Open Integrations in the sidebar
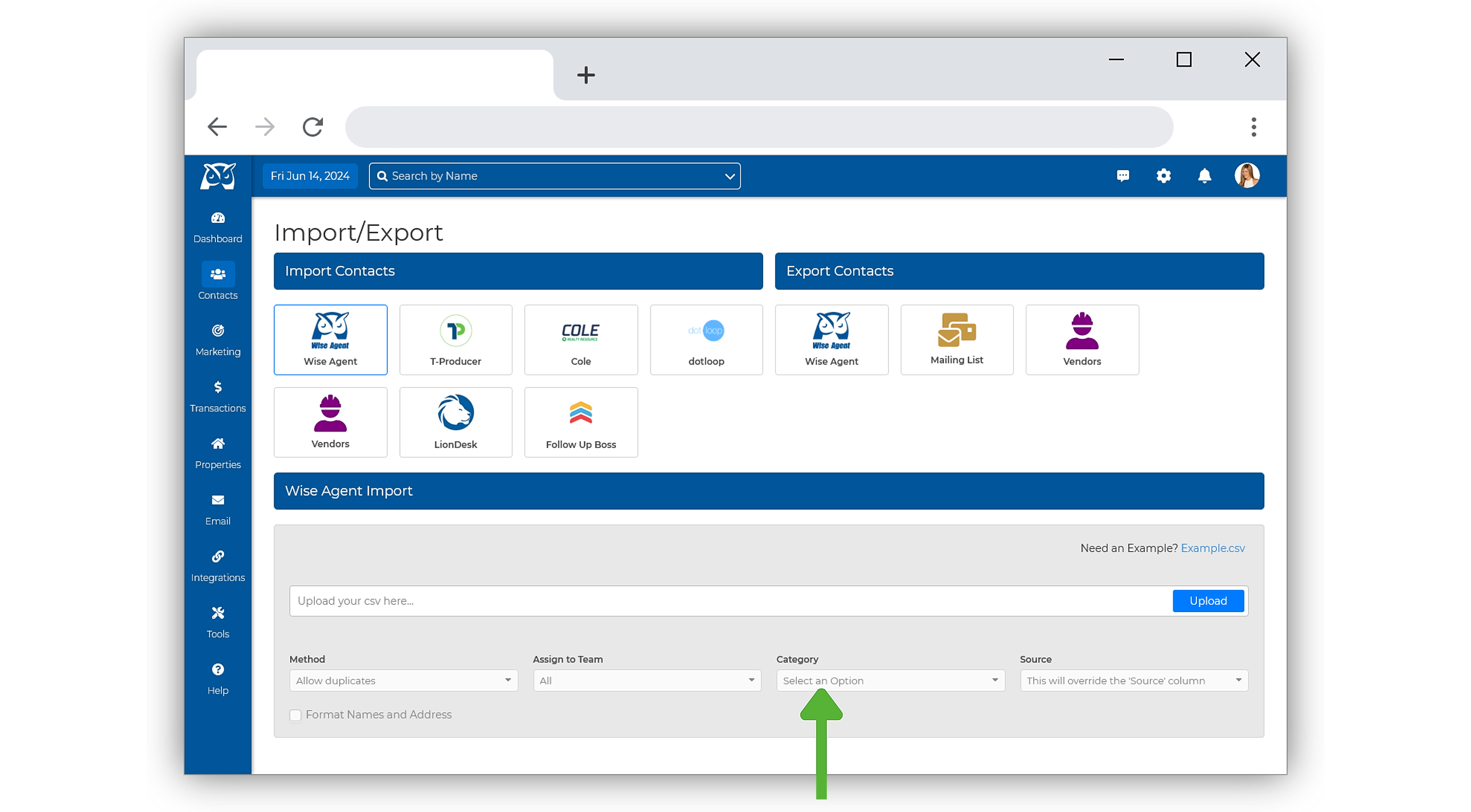Screen dimensions: 1471x812 click(x=218, y=566)
